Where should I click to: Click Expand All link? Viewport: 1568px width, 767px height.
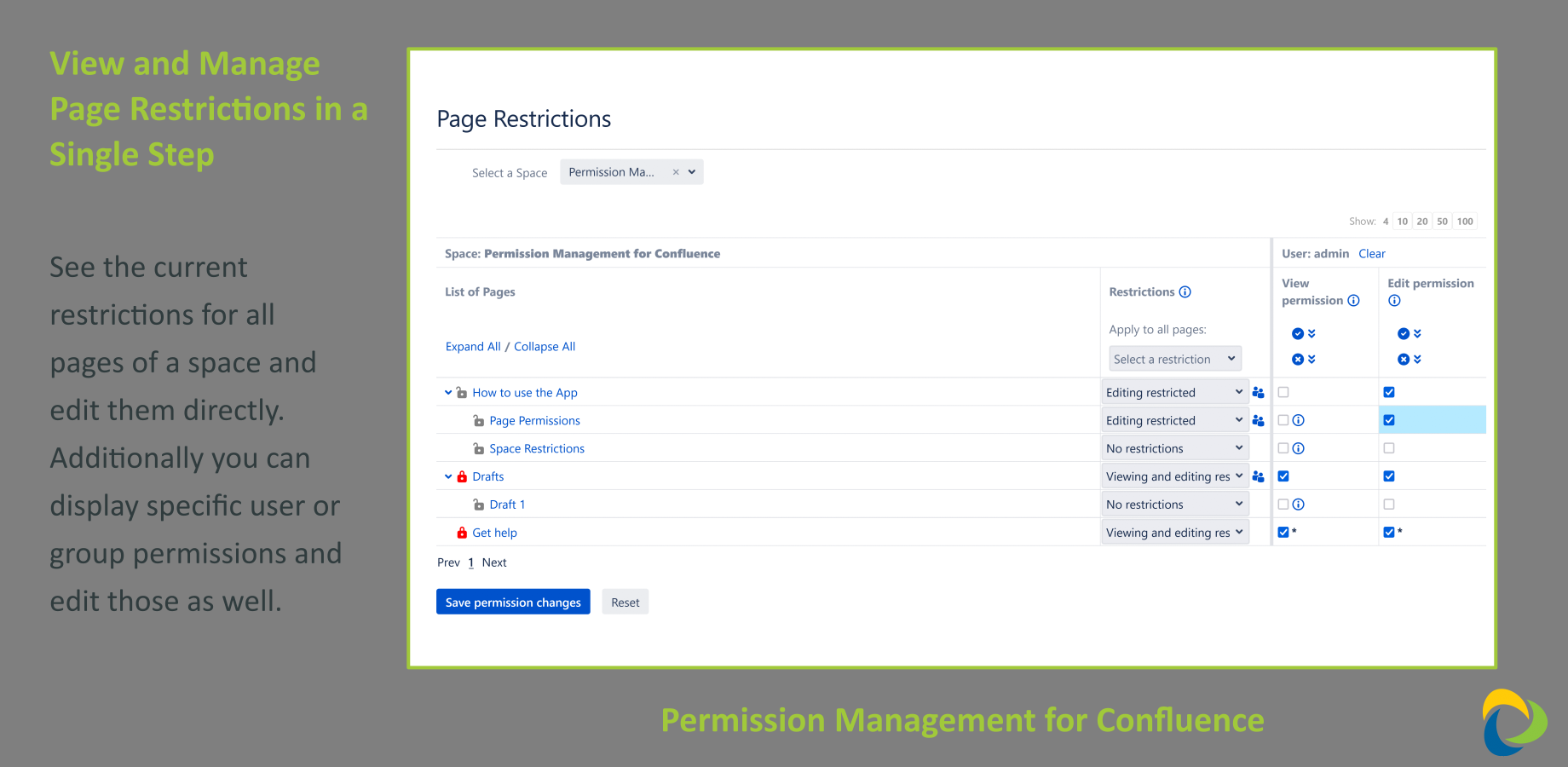point(473,346)
